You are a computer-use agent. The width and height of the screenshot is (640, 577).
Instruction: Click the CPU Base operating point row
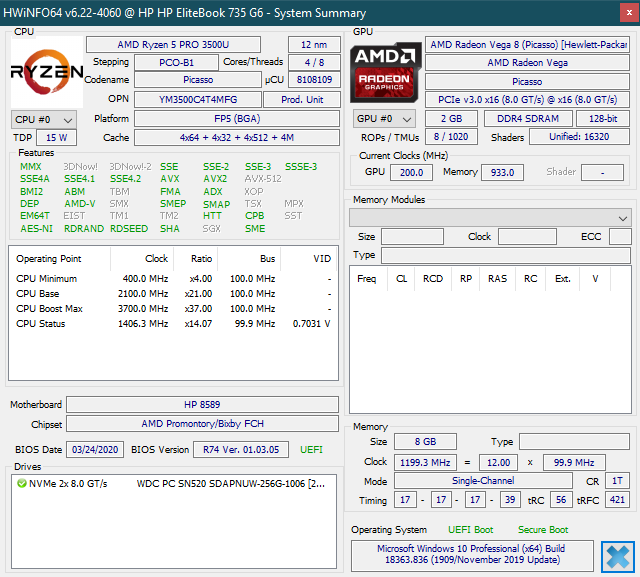(173, 294)
